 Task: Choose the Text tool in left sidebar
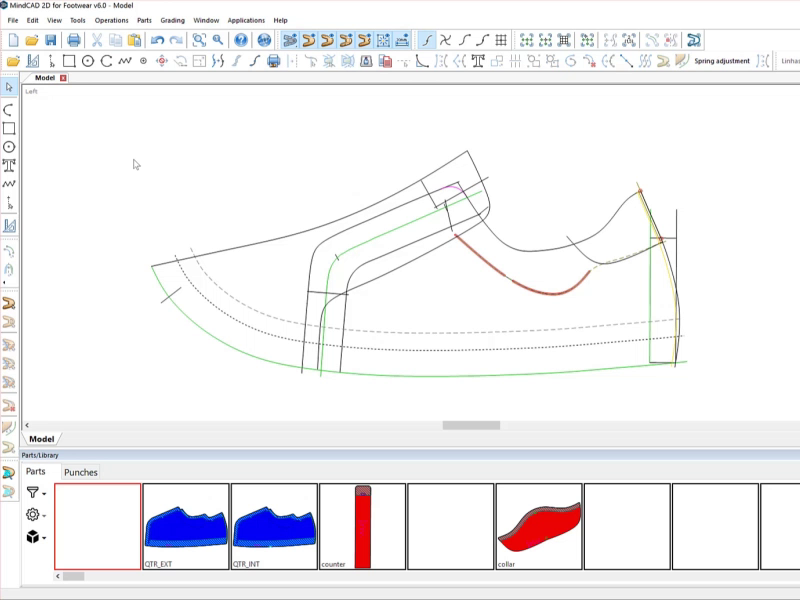click(9, 165)
